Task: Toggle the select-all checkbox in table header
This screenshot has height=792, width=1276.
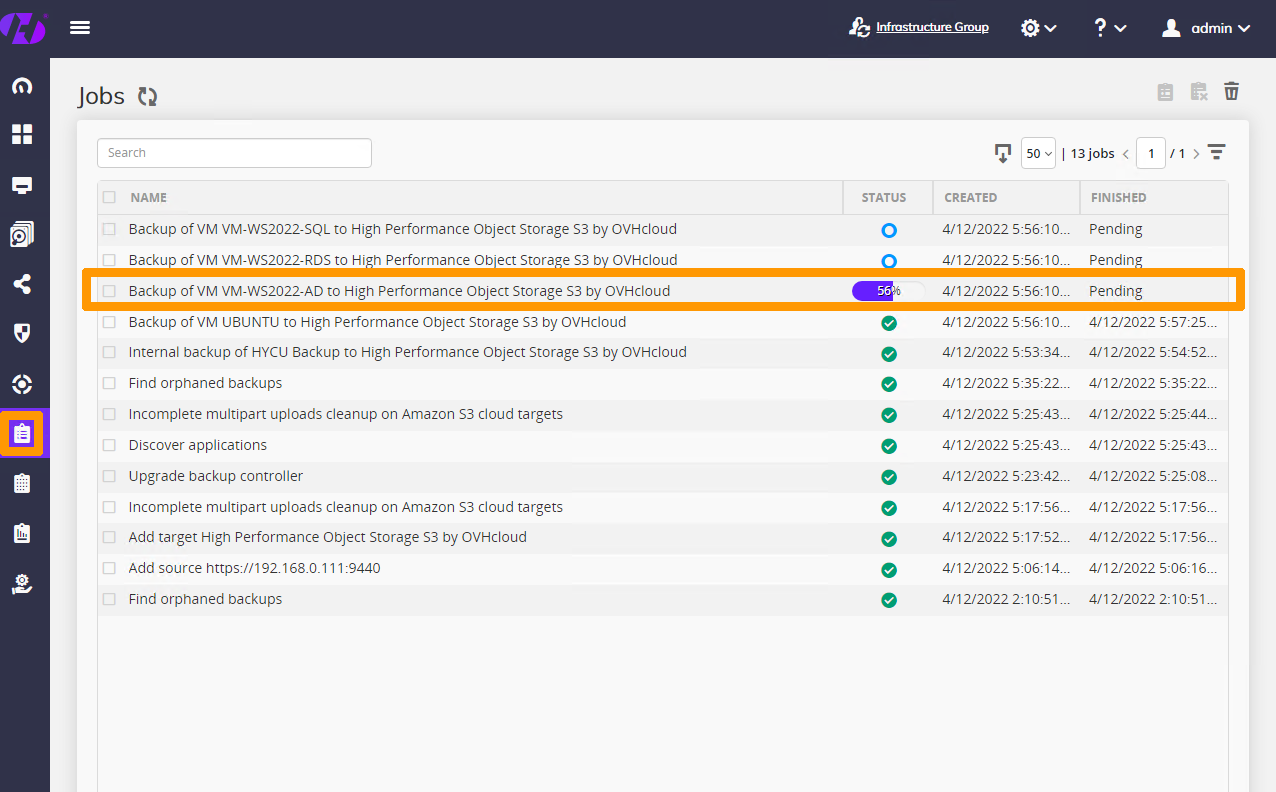Action: click(109, 197)
